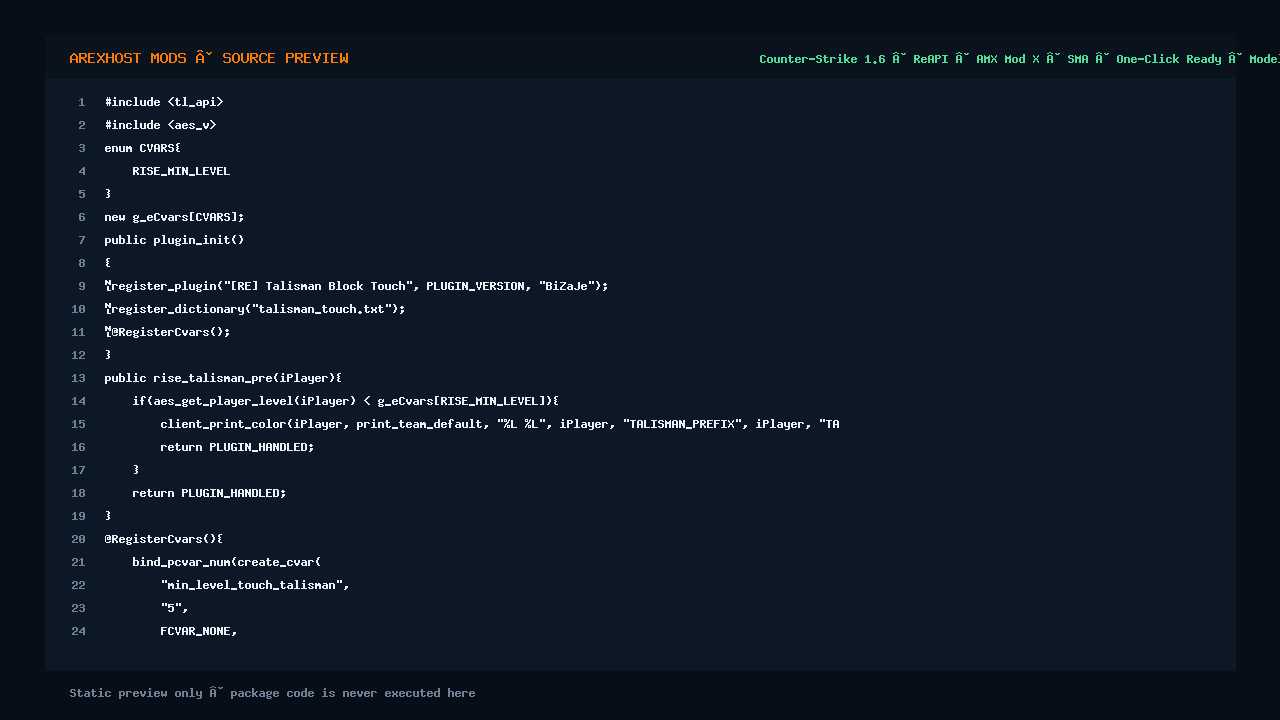Click the RISE_MIN_LEVEL enum member on line 4

[x=181, y=171]
